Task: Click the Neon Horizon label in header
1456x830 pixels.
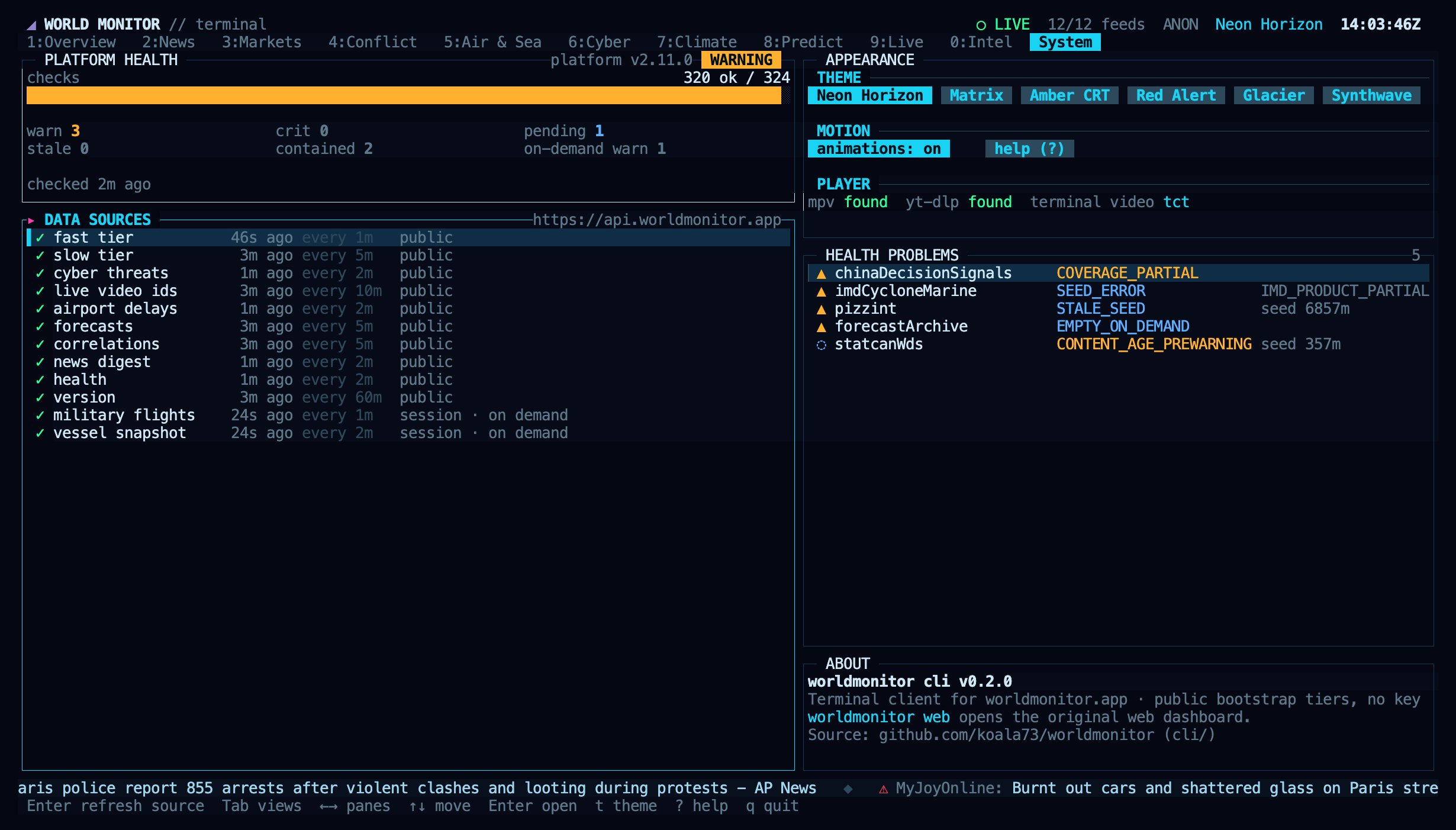Action: (1268, 24)
